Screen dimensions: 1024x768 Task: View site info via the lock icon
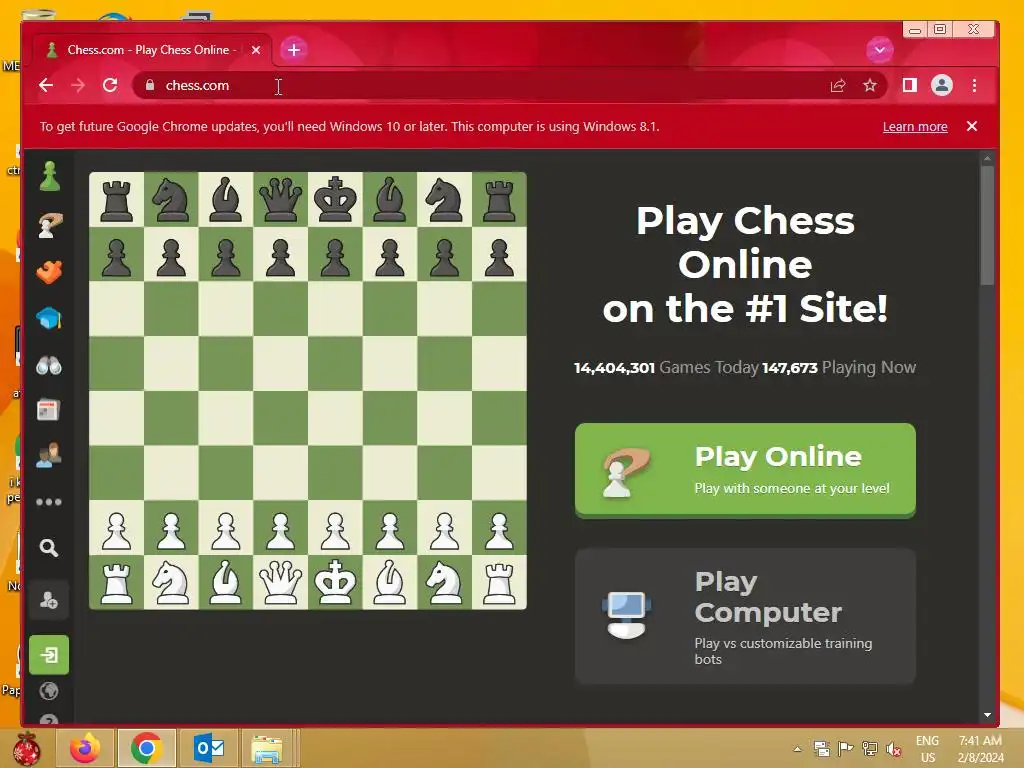tap(150, 86)
